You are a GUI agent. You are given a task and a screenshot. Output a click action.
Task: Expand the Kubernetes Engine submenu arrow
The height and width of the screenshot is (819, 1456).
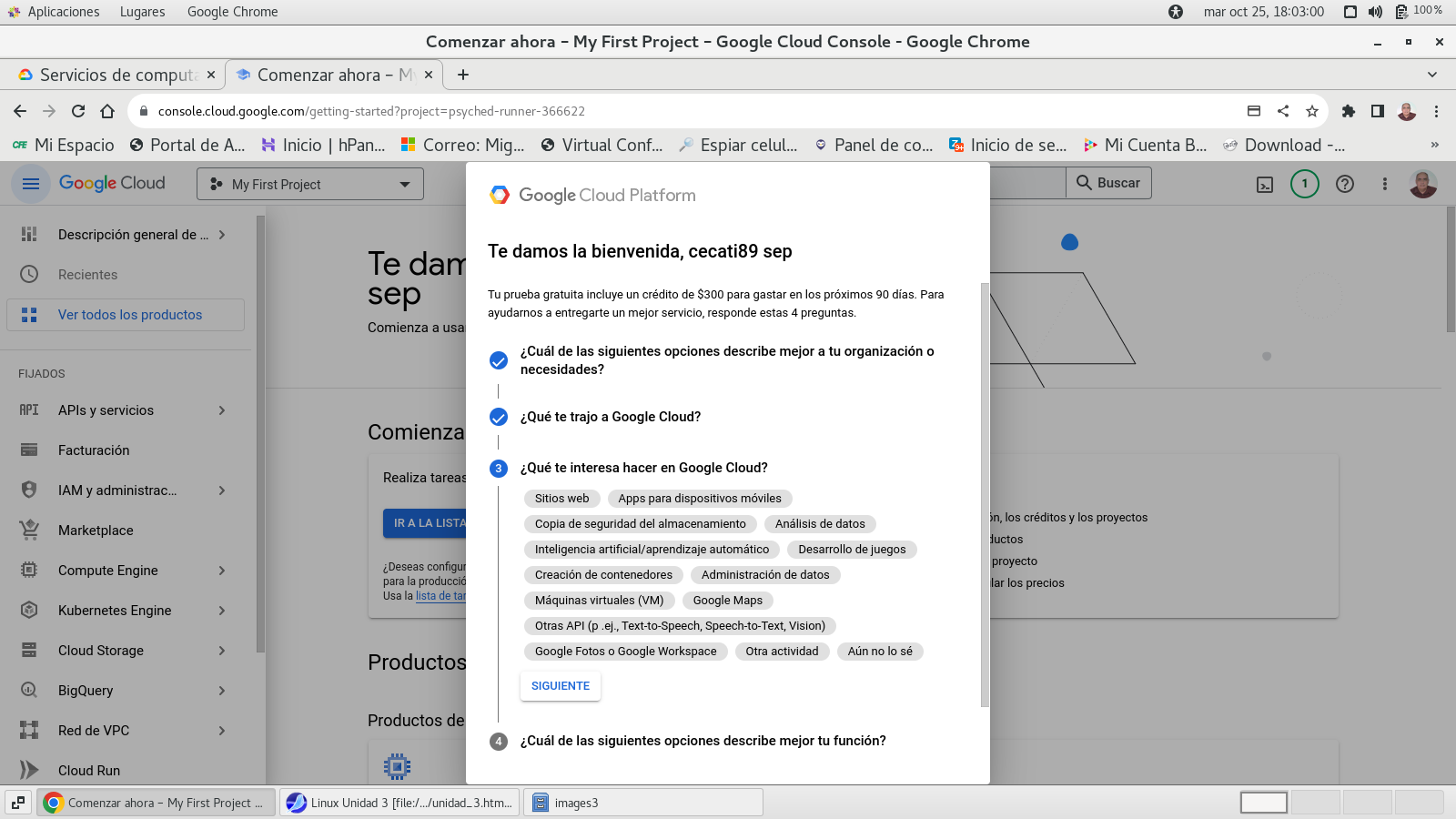222,611
